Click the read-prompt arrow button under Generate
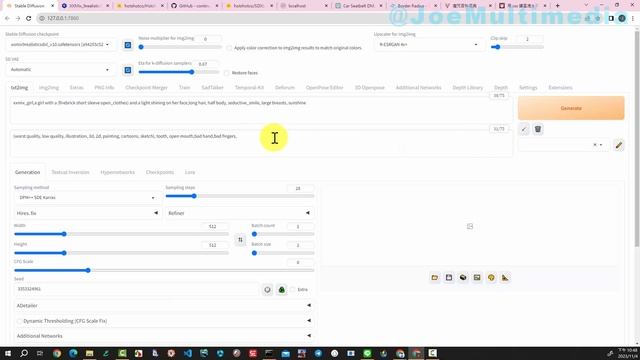The width and height of the screenshot is (640, 360). click(524, 129)
